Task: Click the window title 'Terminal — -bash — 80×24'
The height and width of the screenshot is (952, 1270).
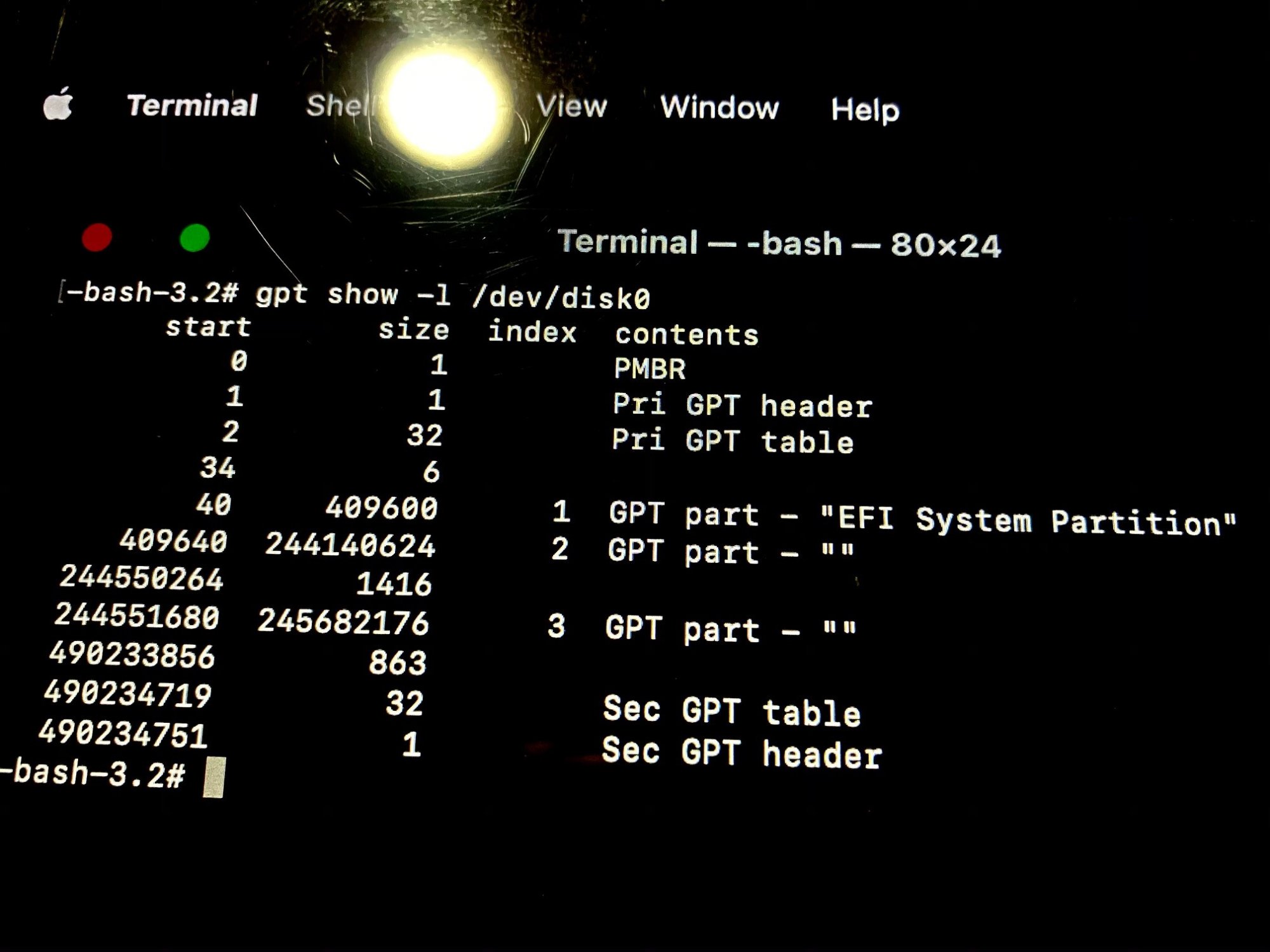Action: coord(779,244)
